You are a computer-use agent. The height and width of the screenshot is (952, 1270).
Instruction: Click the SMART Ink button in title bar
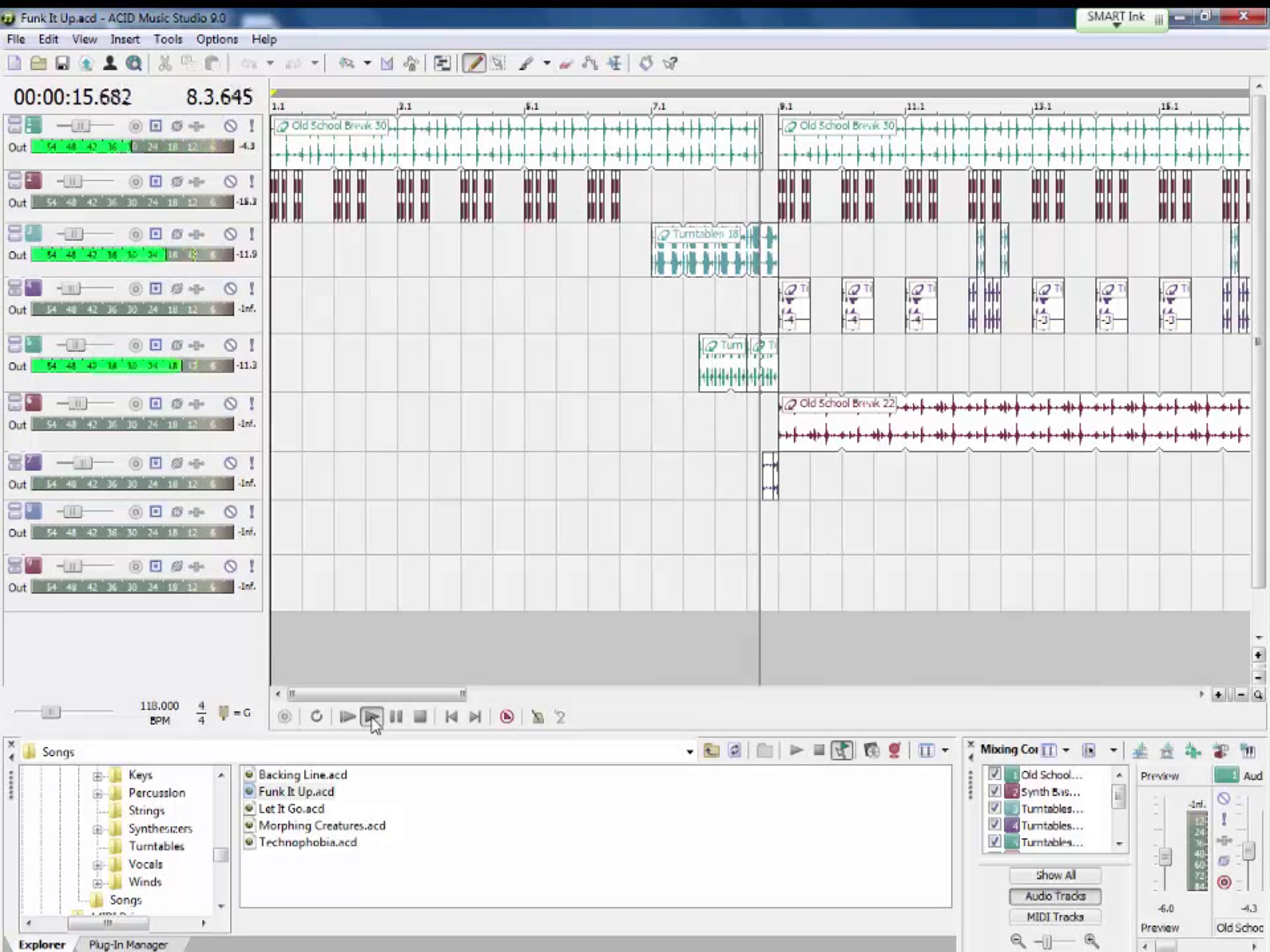pyautogui.click(x=1121, y=19)
